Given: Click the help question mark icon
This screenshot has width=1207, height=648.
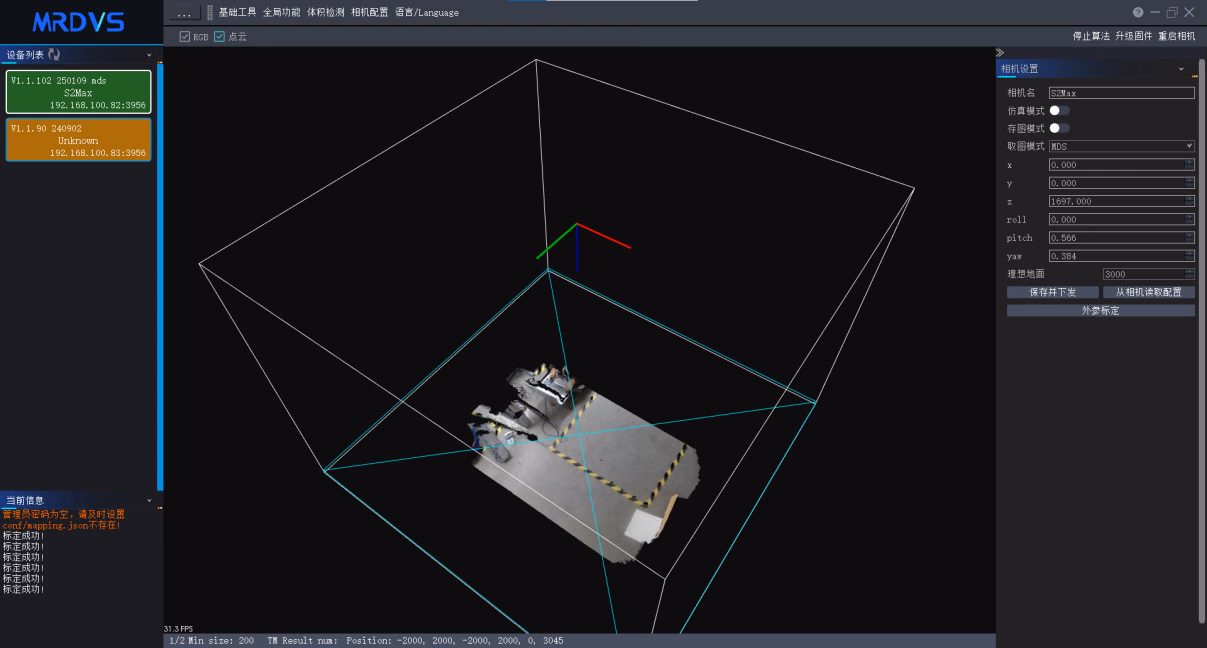Looking at the screenshot, I should 1138,12.
